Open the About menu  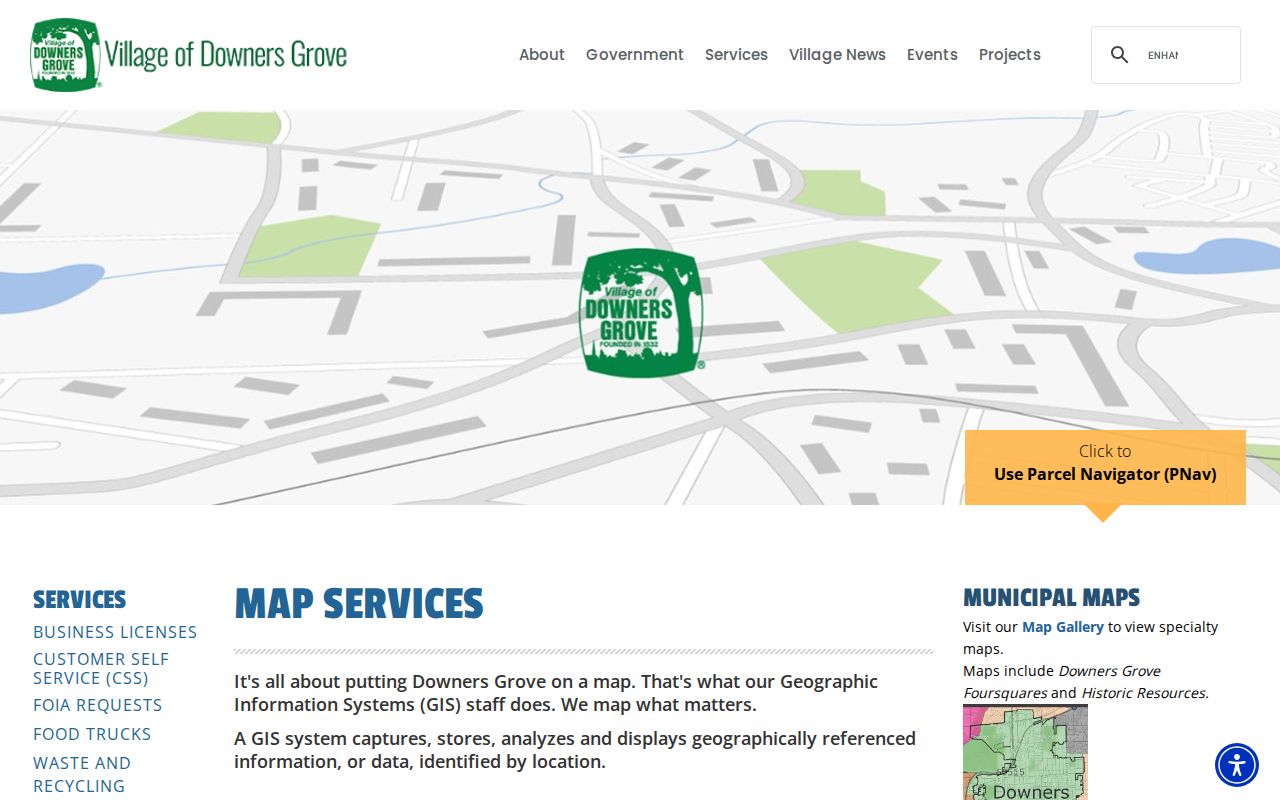[542, 55]
